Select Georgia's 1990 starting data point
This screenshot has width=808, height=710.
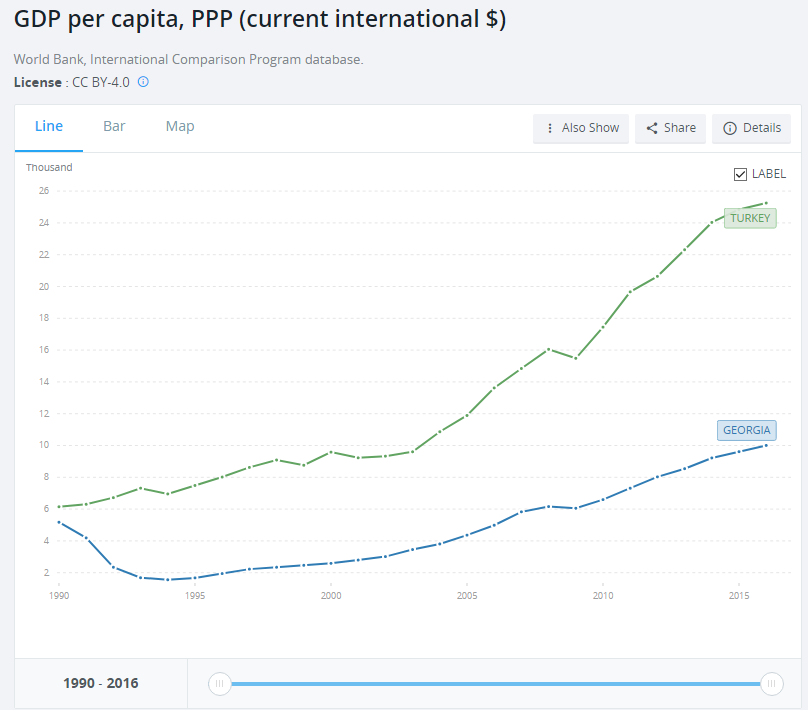59,522
